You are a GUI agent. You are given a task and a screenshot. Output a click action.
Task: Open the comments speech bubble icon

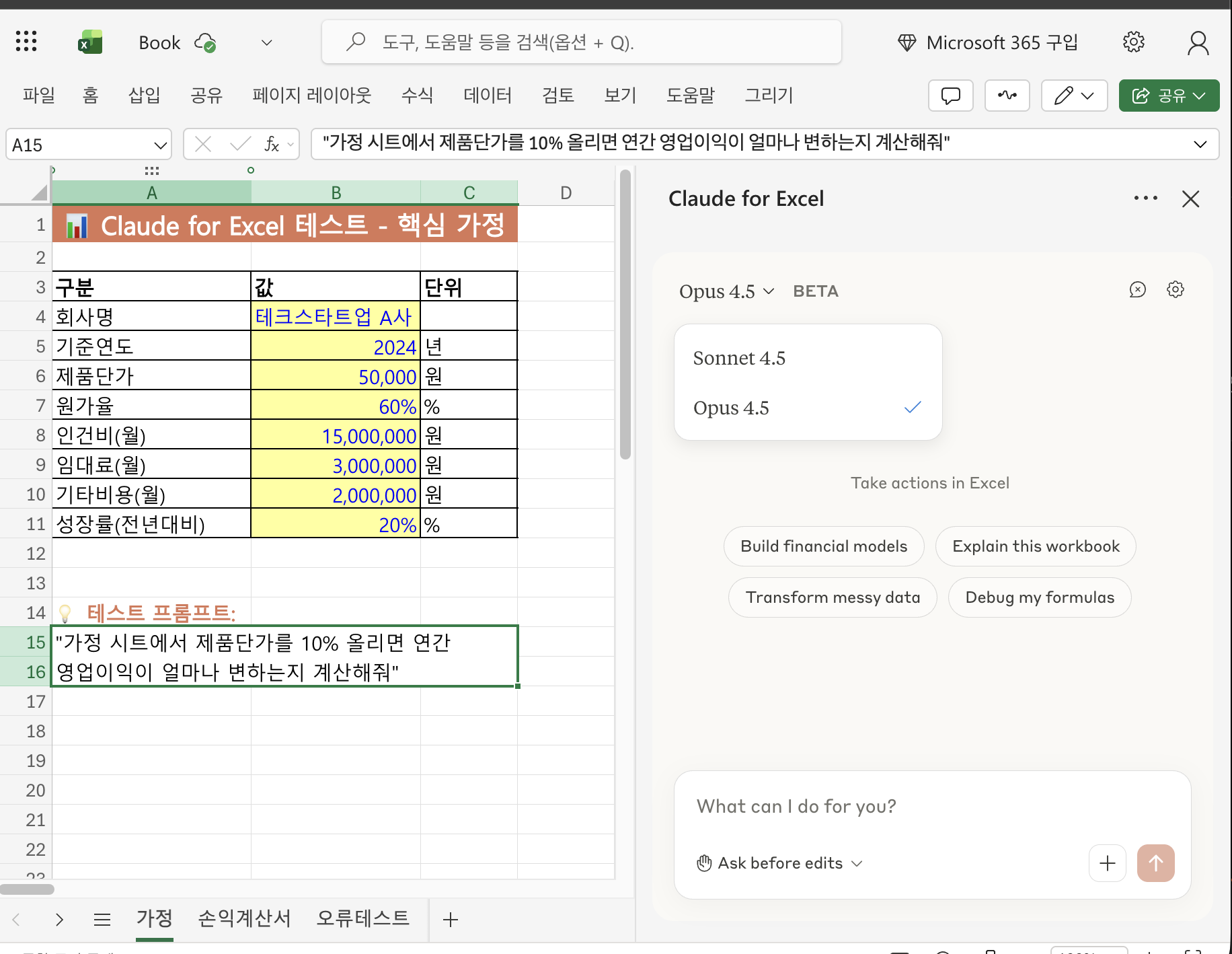[951, 96]
